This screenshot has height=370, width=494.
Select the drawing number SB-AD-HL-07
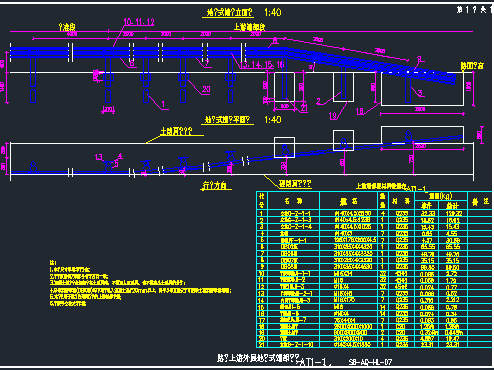click(x=370, y=362)
